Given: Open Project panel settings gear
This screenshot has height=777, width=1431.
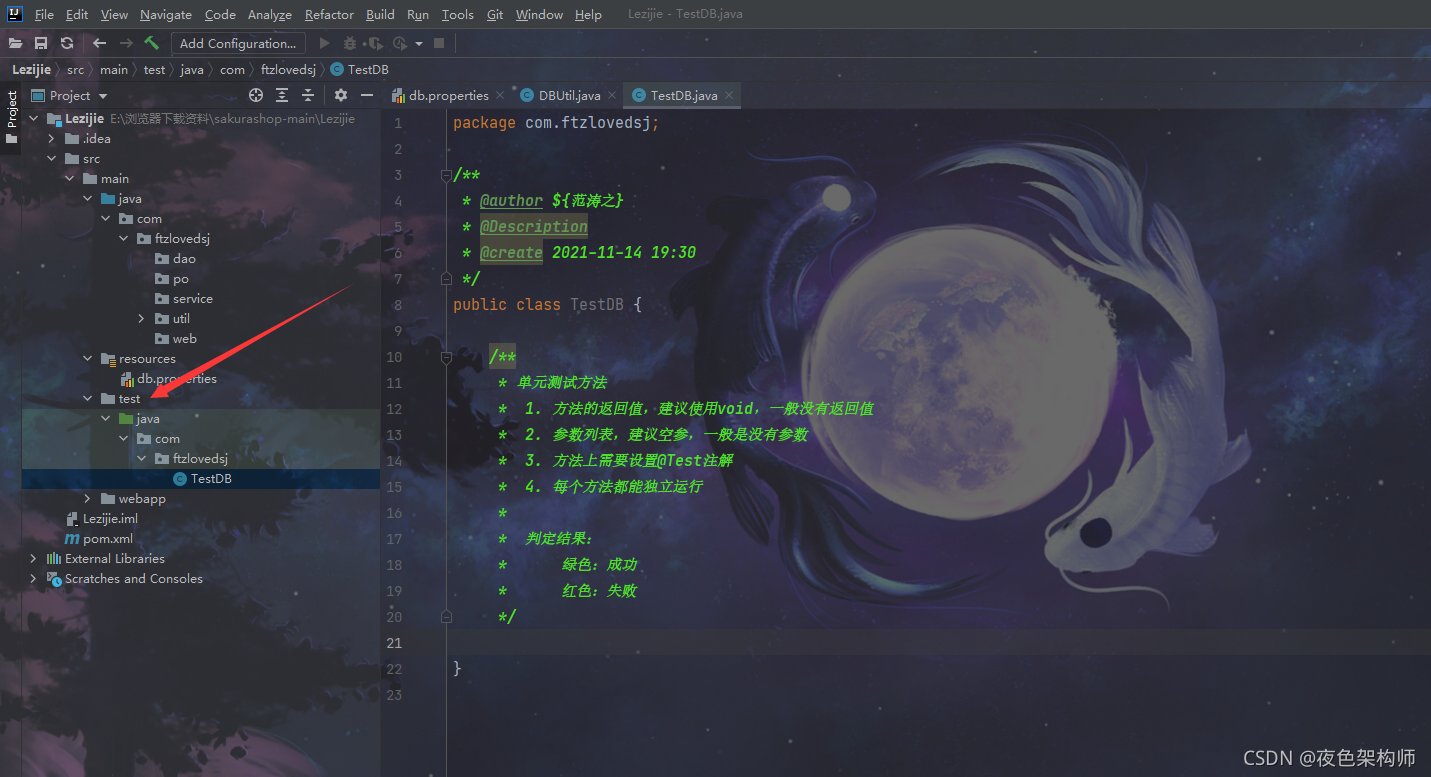Looking at the screenshot, I should (341, 95).
